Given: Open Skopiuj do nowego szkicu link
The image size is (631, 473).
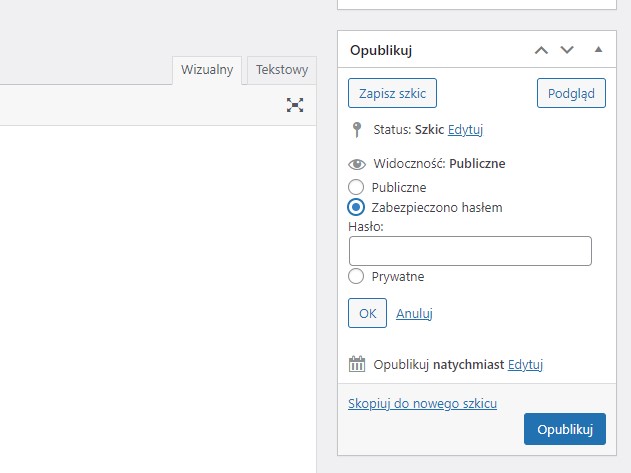Looking at the screenshot, I should pos(422,403).
